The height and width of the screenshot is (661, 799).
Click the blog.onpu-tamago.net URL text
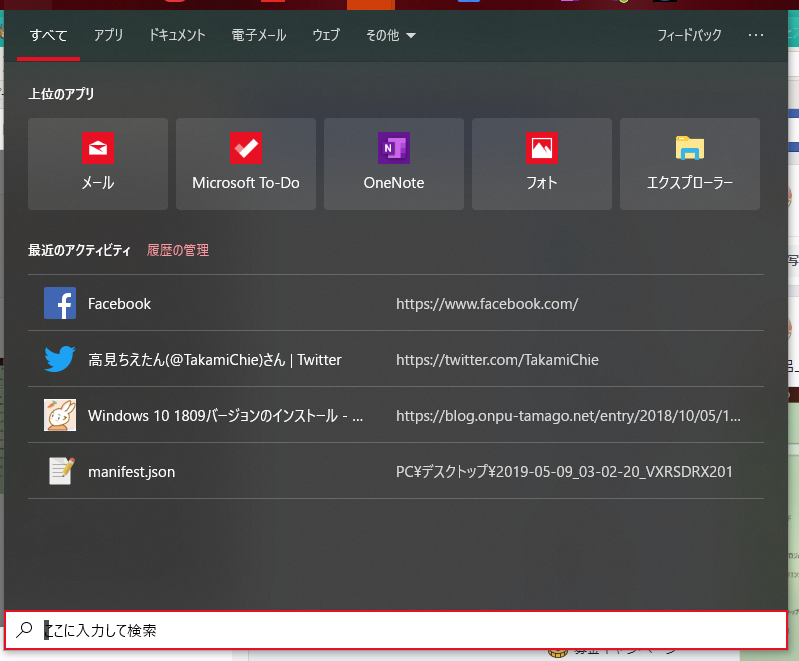[x=568, y=416]
